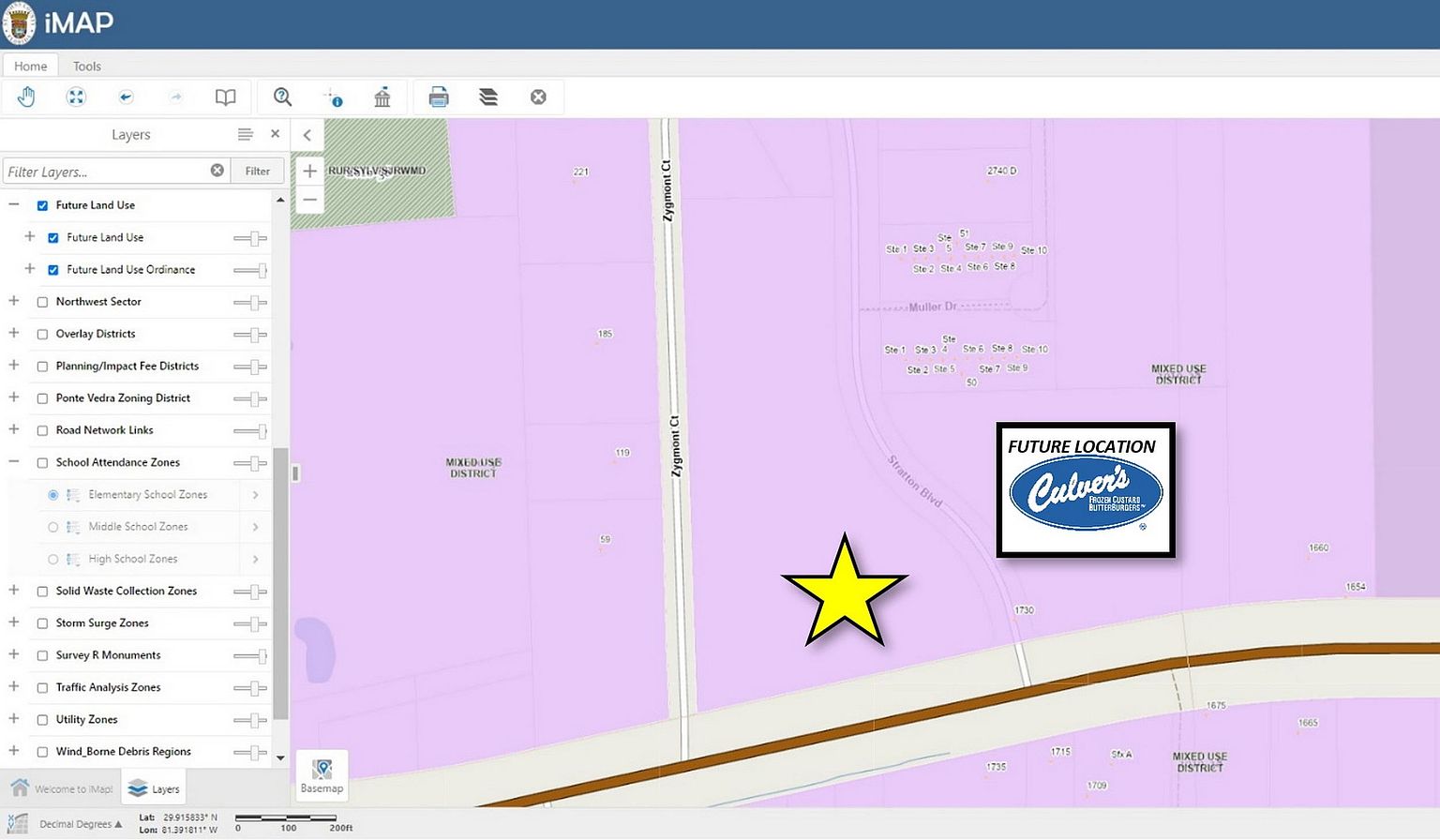
Task: Click the full extent zoom icon
Action: click(76, 97)
